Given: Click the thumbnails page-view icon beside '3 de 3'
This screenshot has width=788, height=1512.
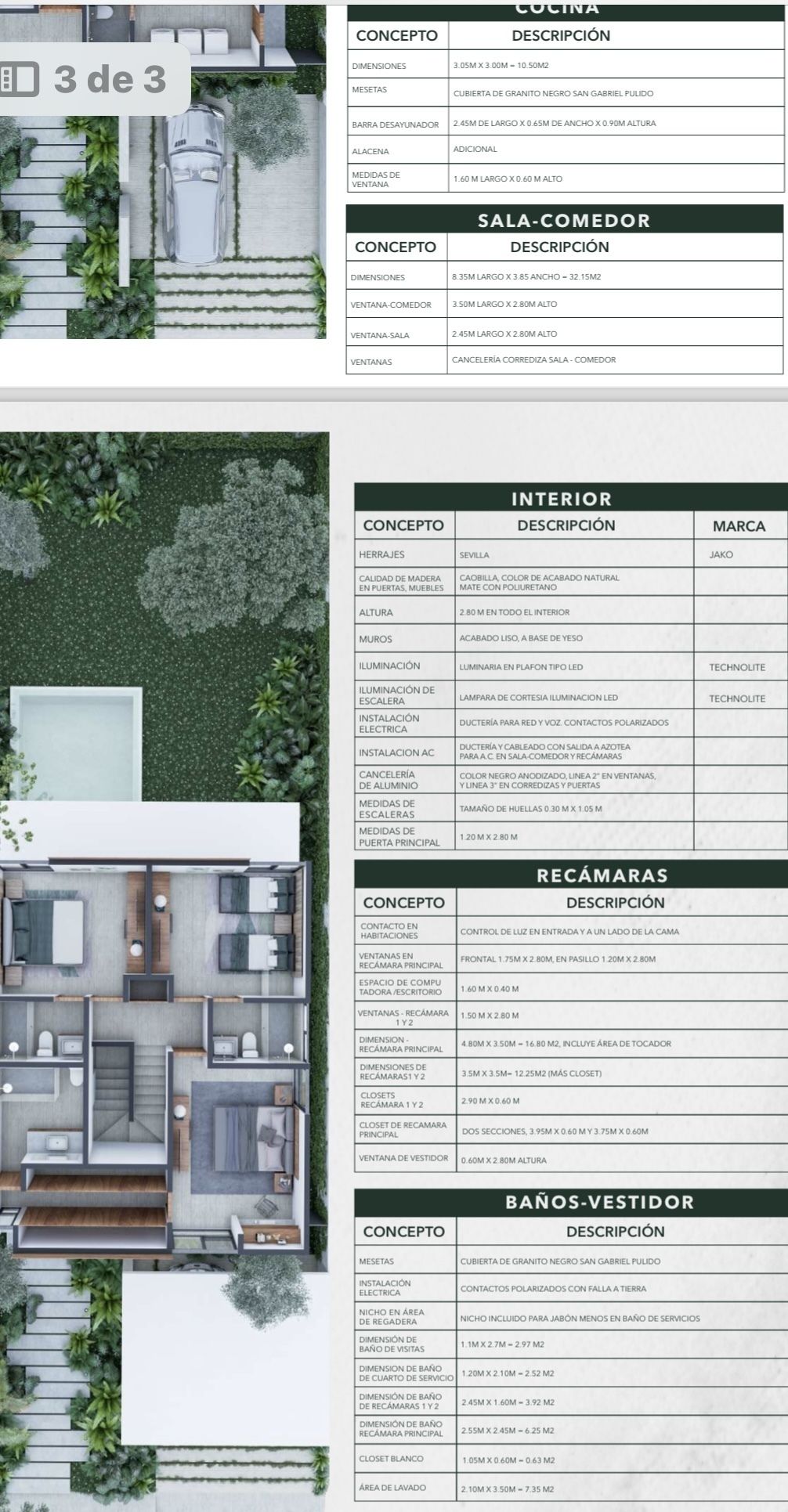Looking at the screenshot, I should 20,80.
